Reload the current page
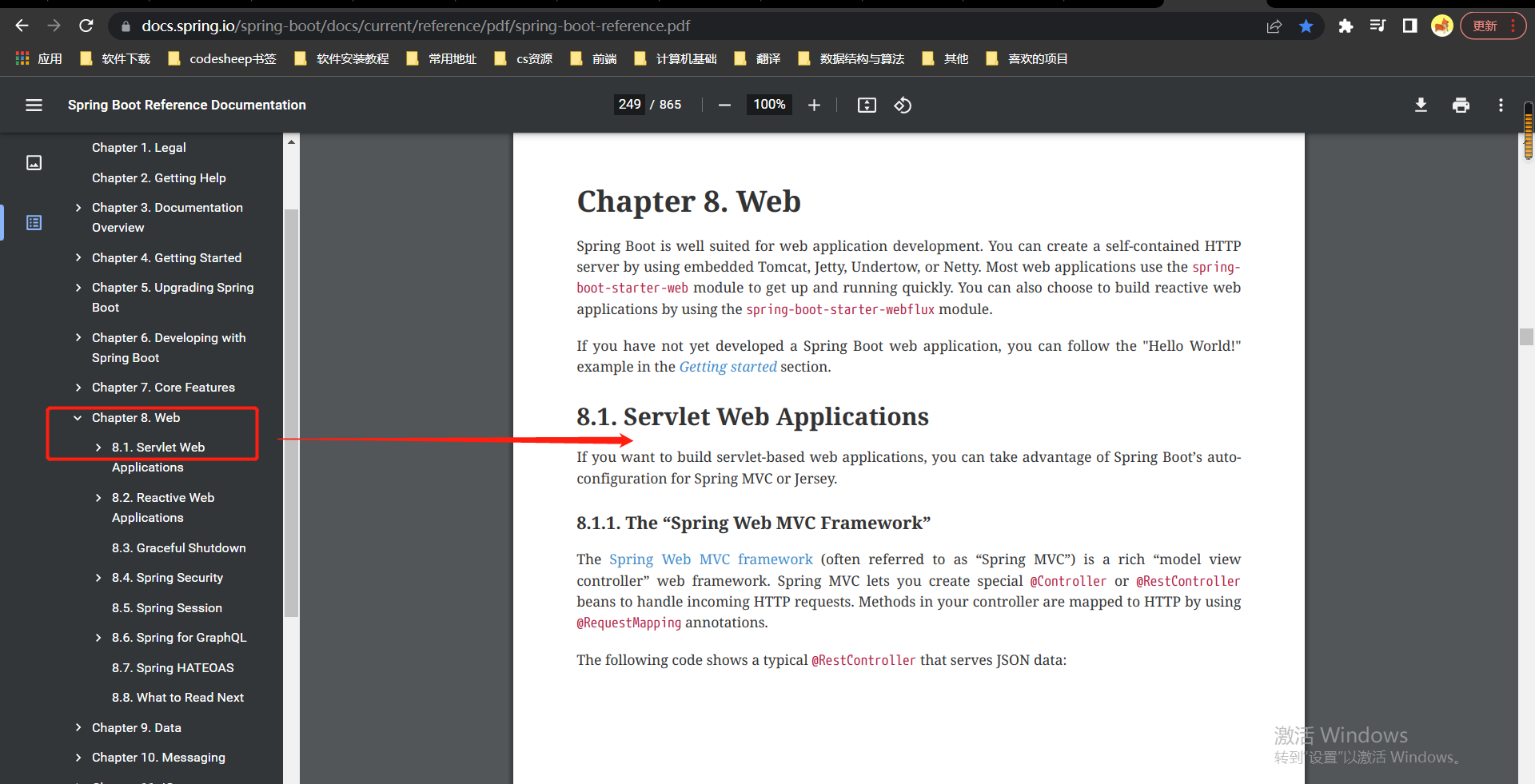This screenshot has height=784, width=1535. [x=86, y=26]
